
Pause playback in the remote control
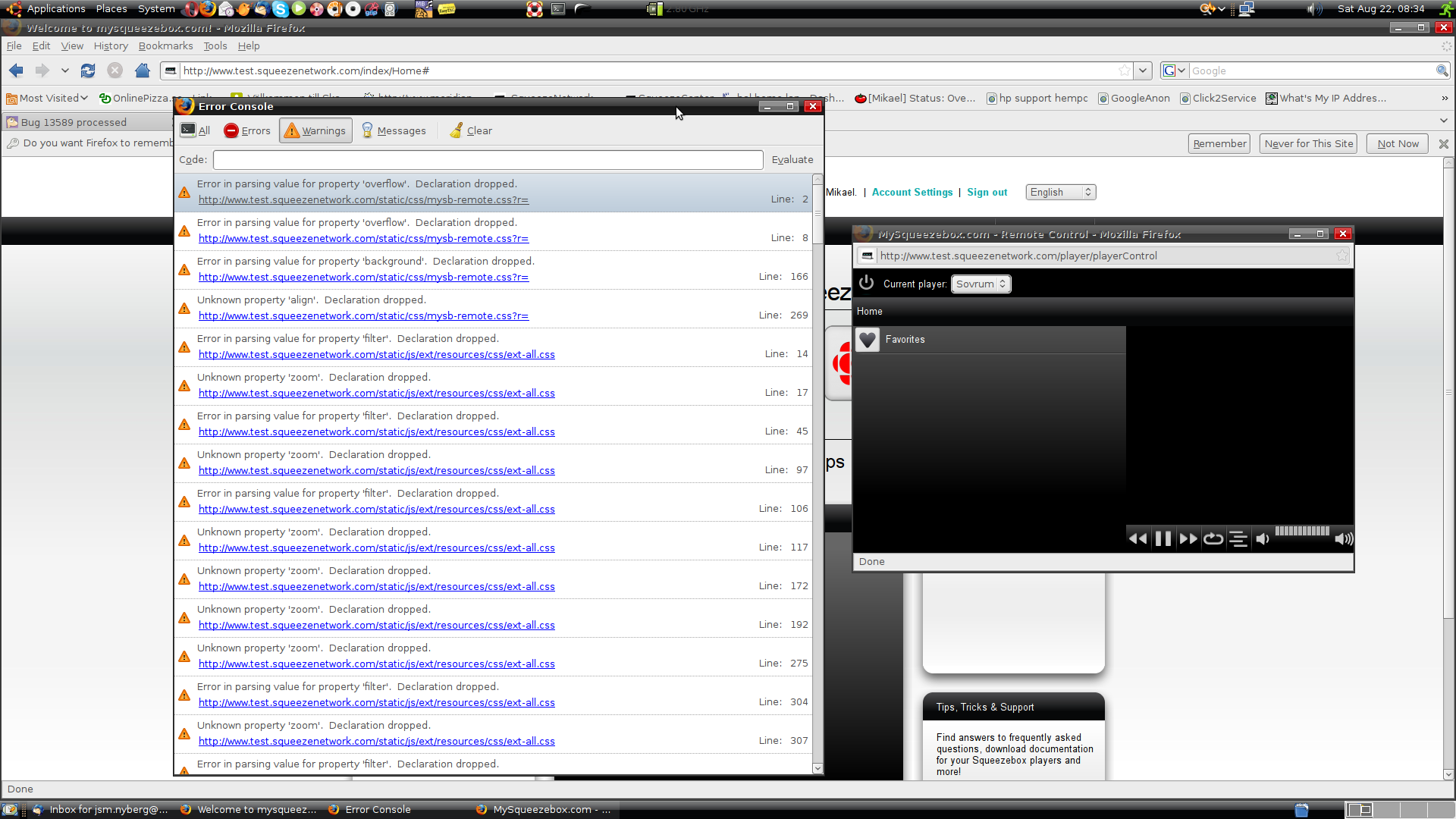(1163, 539)
